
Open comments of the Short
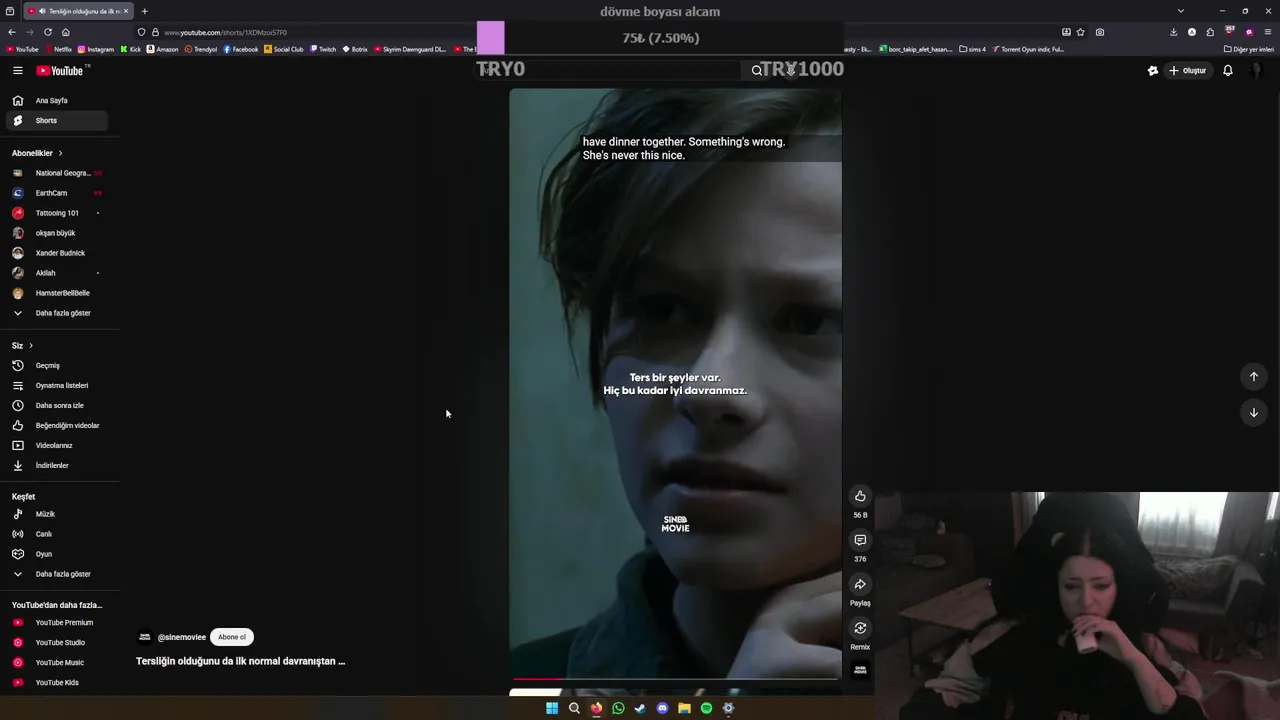(x=860, y=540)
